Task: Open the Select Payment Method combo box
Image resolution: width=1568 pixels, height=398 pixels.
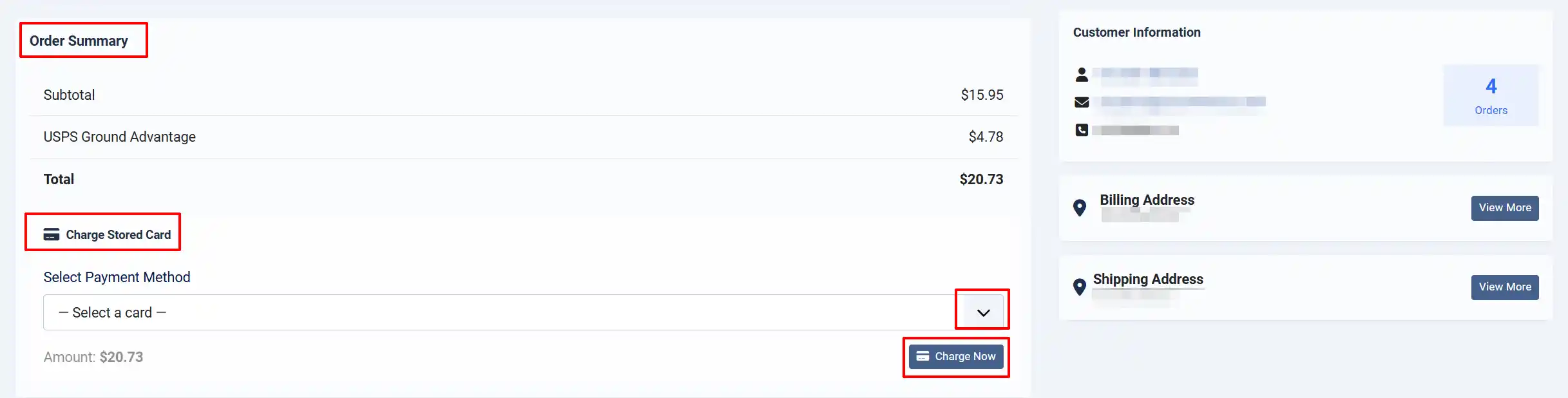Action: [x=523, y=312]
